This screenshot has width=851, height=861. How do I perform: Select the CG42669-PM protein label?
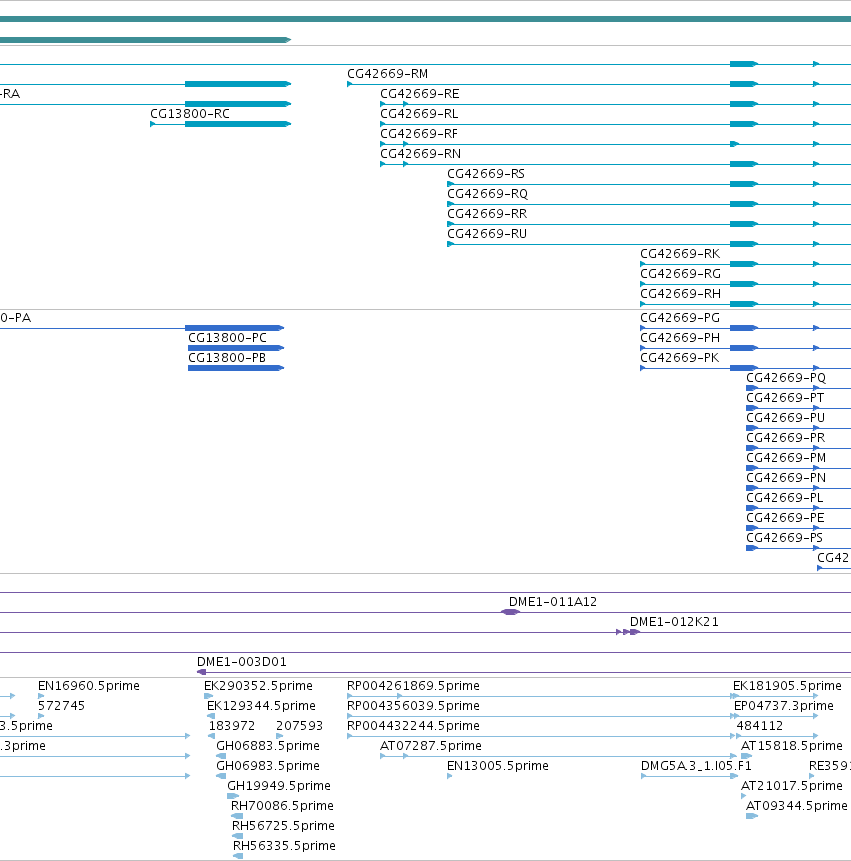click(786, 458)
